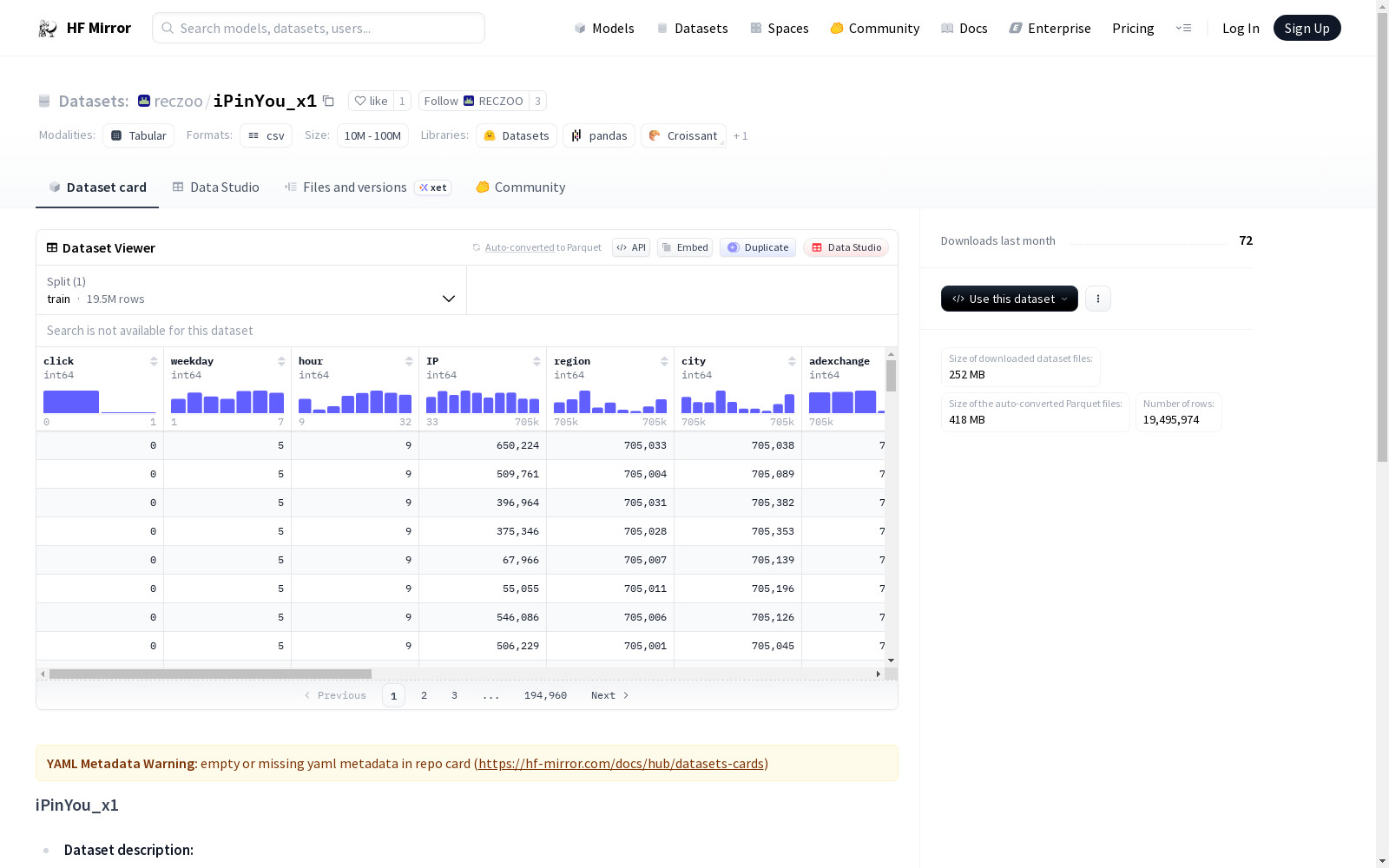Go to page 3 of the viewer
This screenshot has width=1389, height=868.
pyautogui.click(x=454, y=695)
